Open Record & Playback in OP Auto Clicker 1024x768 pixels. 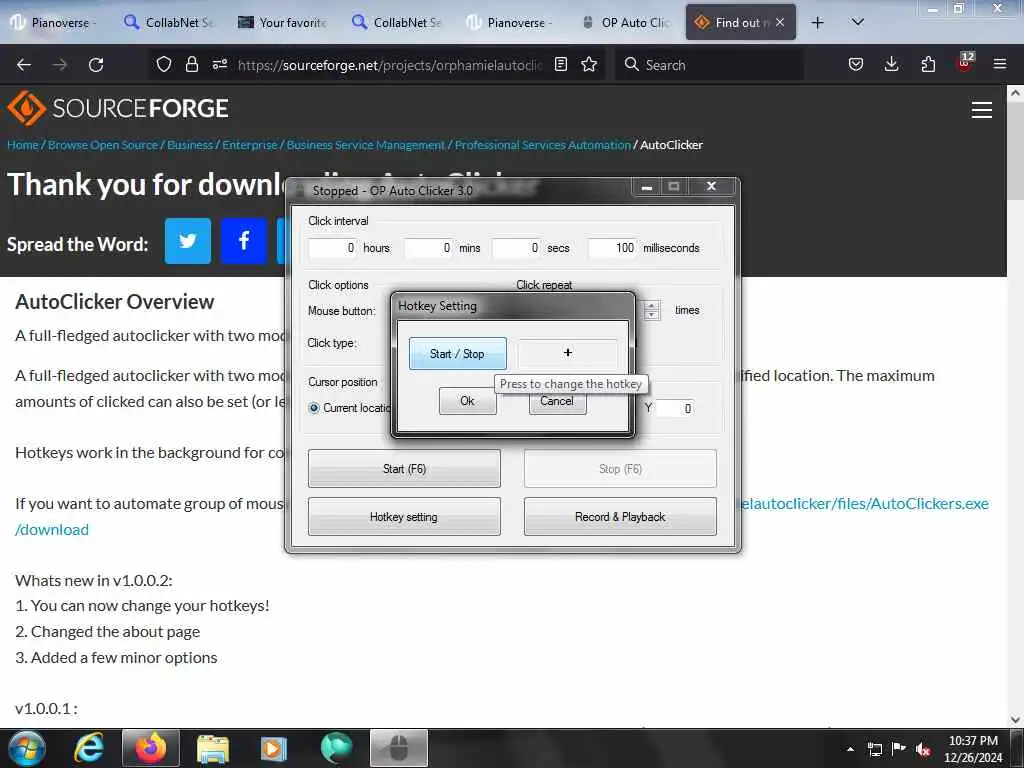620,517
